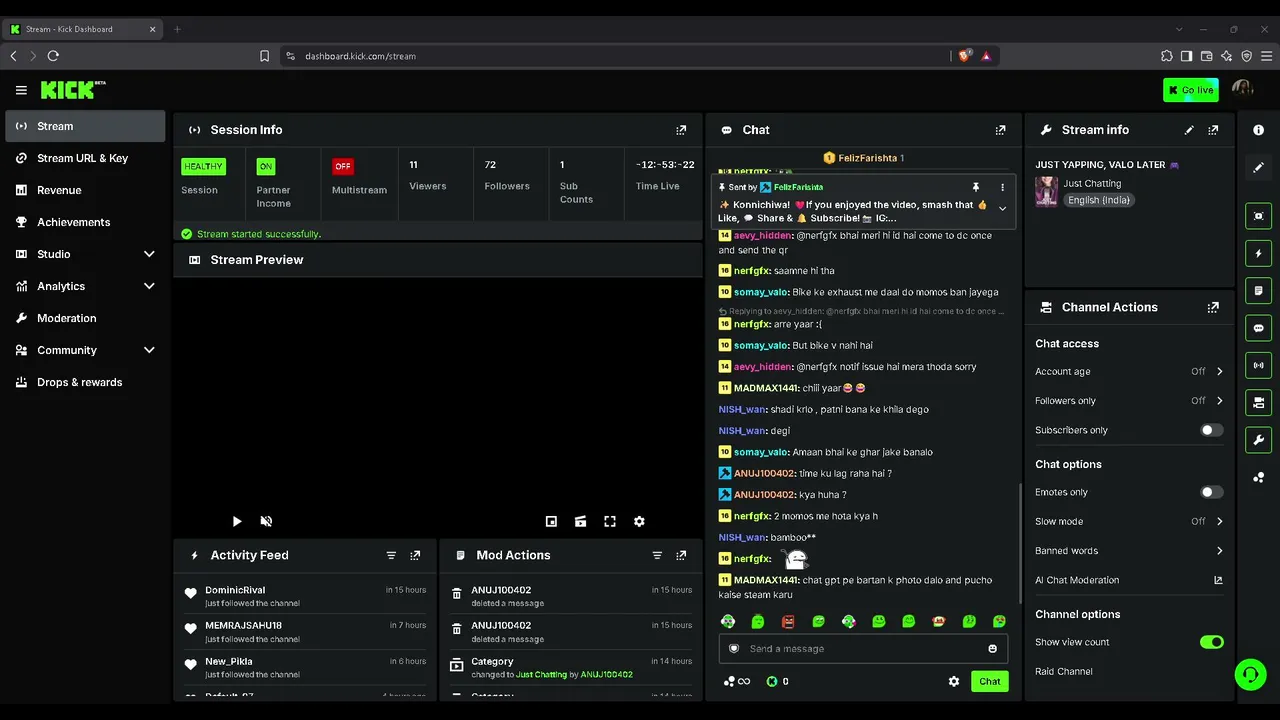The image size is (1280, 720).
Task: Toggle the wrench stream info widget in the right bar
Action: (x=1258, y=439)
